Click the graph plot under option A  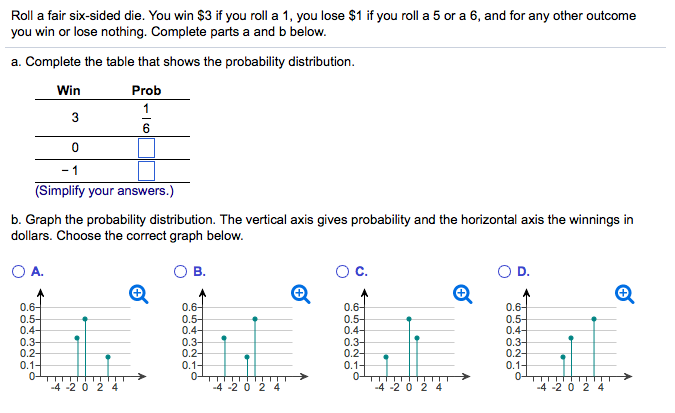click(x=80, y=340)
